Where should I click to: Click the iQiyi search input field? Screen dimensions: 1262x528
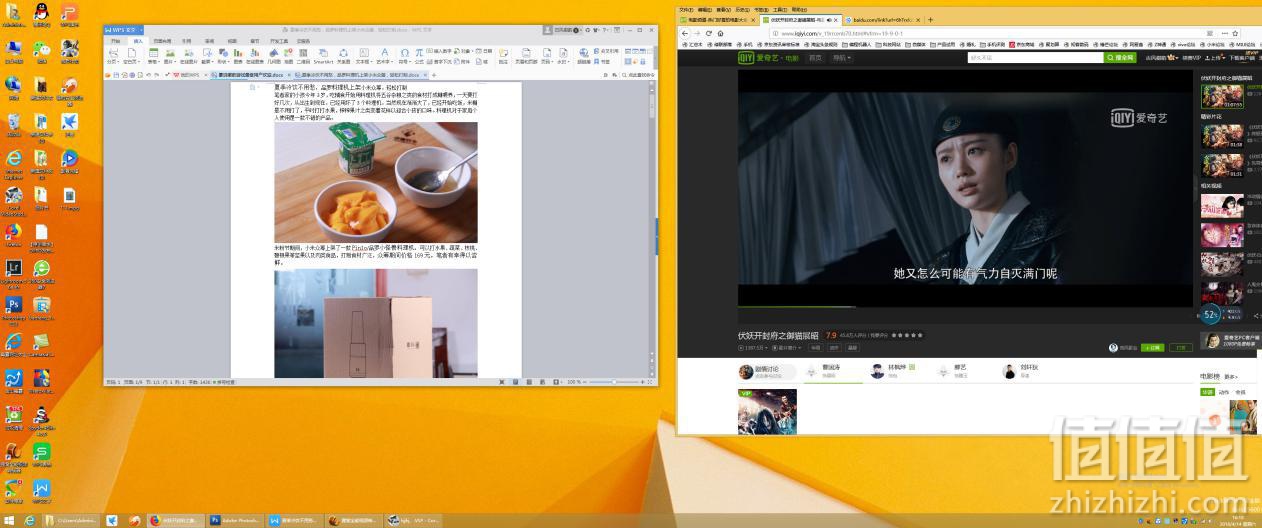pyautogui.click(x=1035, y=58)
